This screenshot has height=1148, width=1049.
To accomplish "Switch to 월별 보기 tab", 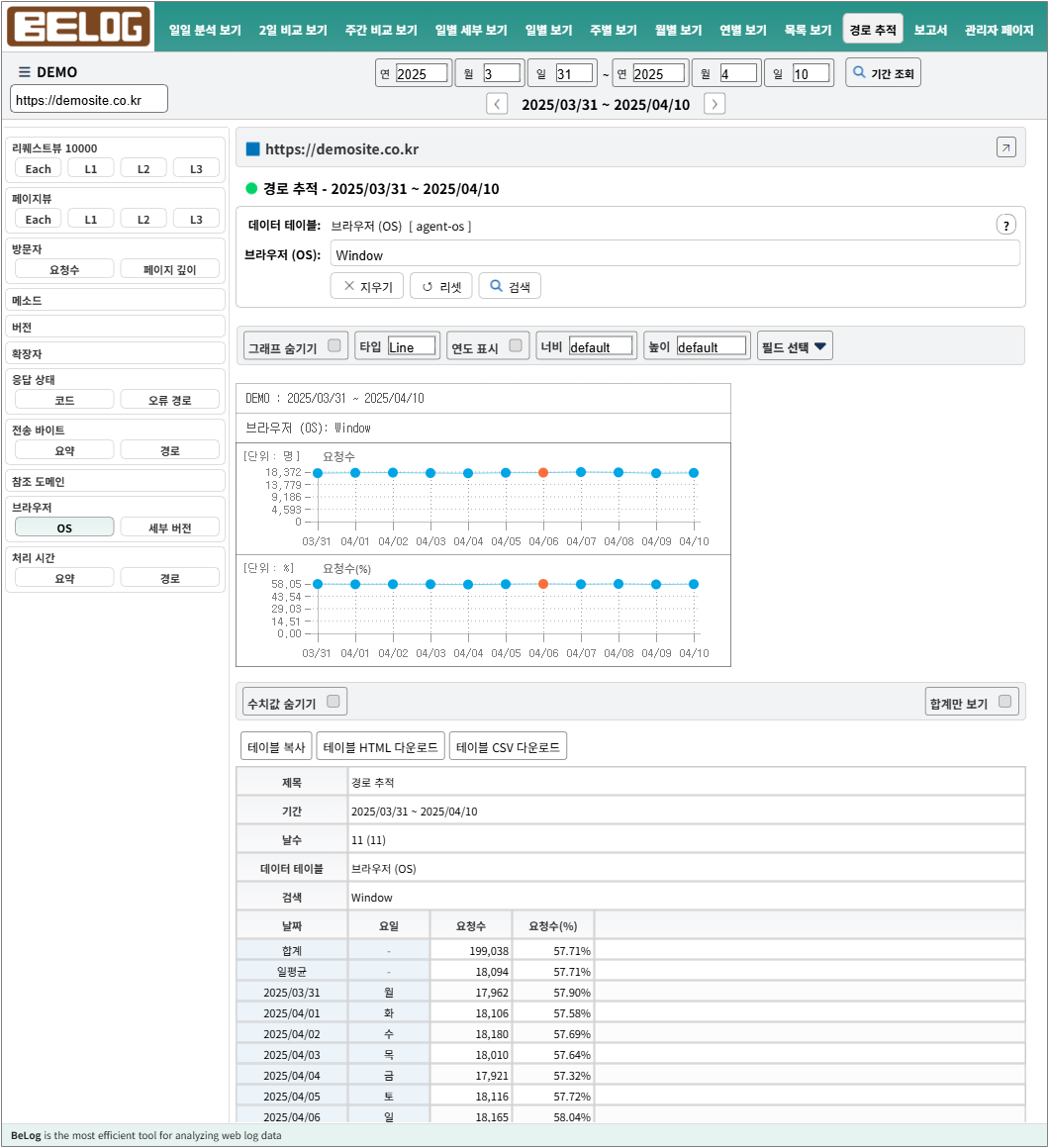I will coord(678,30).
